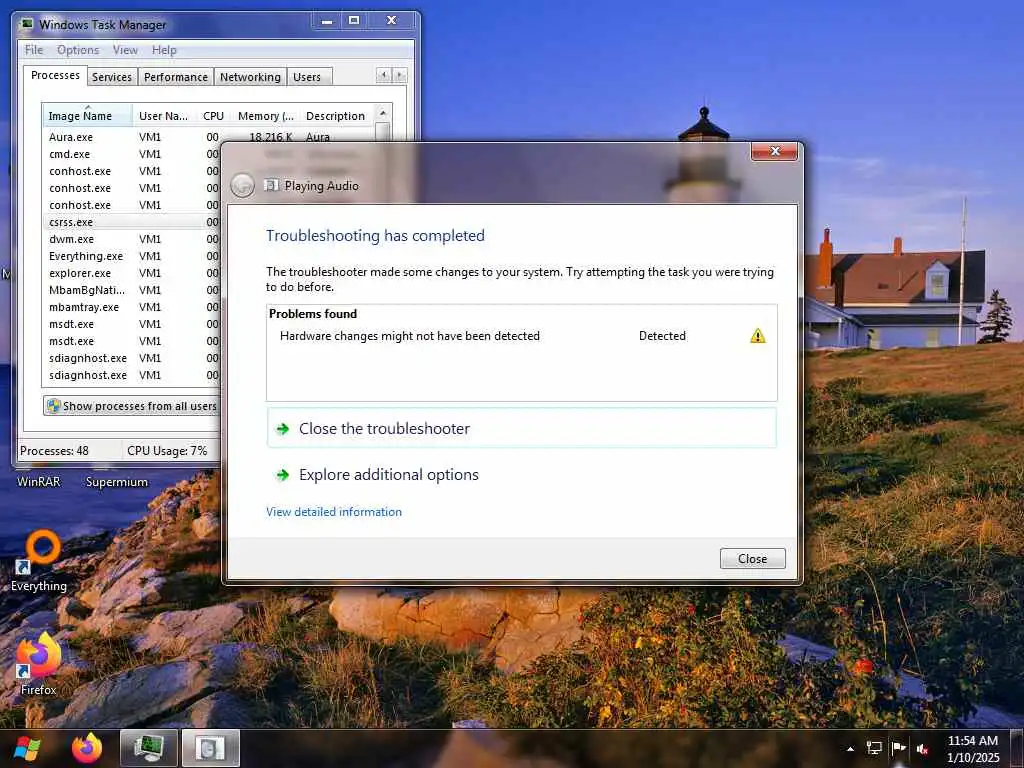Click Explore additional options
1024x768 pixels.
pyautogui.click(x=521, y=475)
